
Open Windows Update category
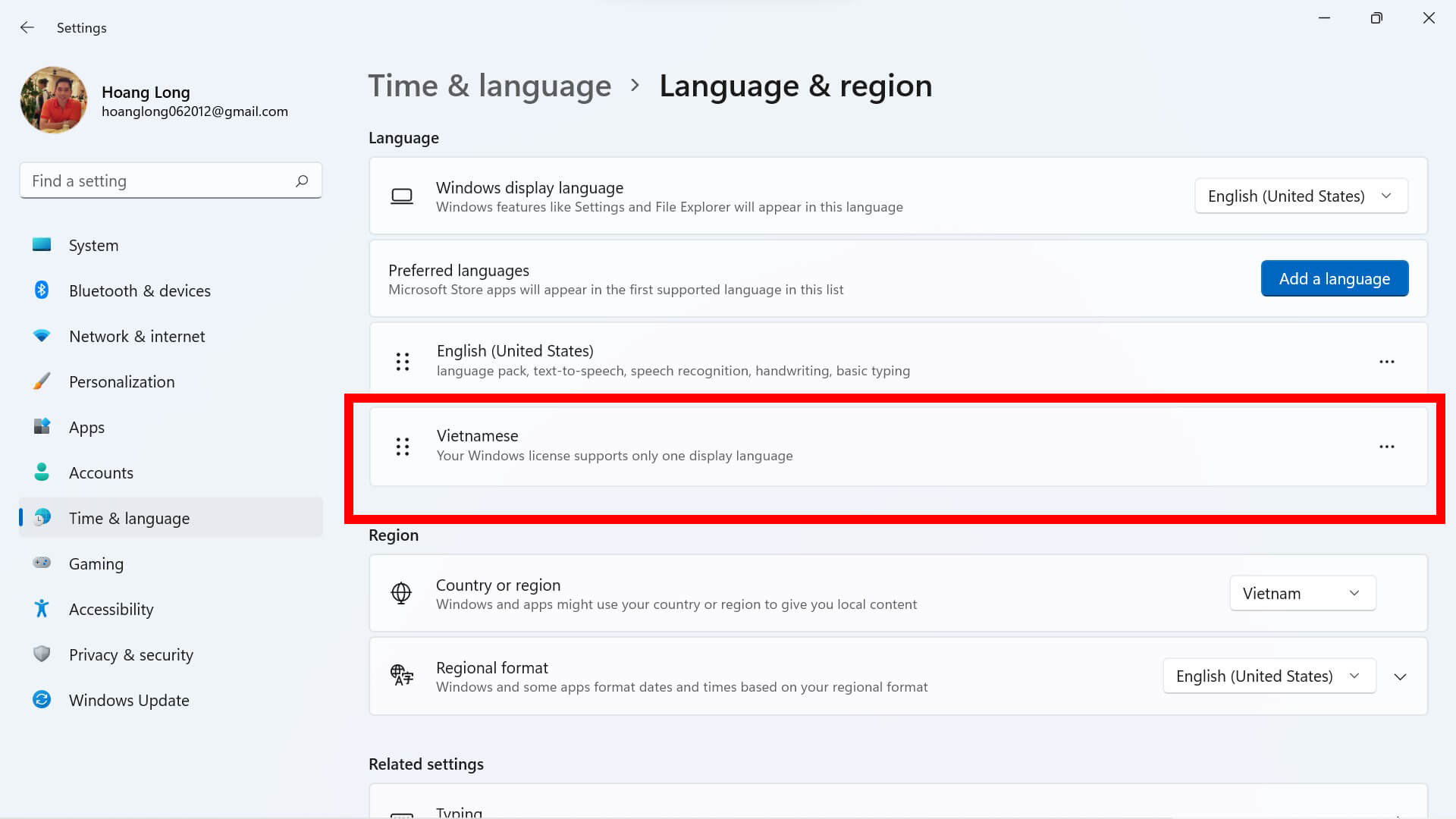point(171,700)
